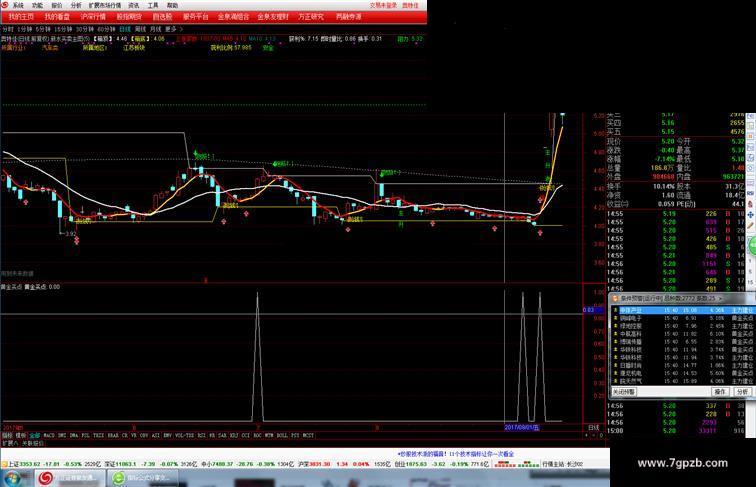Select alert row with price 6.91
756x487 pixels.
tap(682, 318)
